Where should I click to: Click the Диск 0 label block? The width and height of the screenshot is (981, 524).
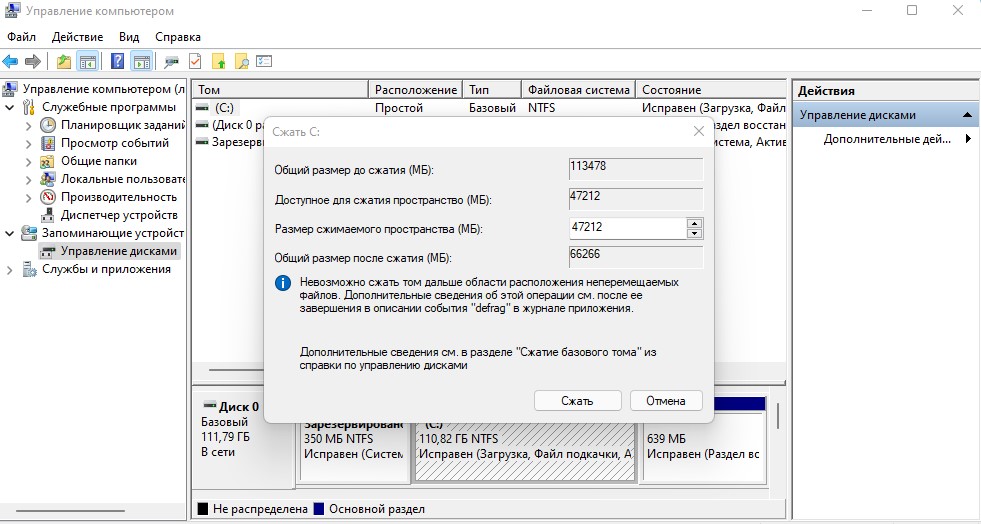(245, 438)
